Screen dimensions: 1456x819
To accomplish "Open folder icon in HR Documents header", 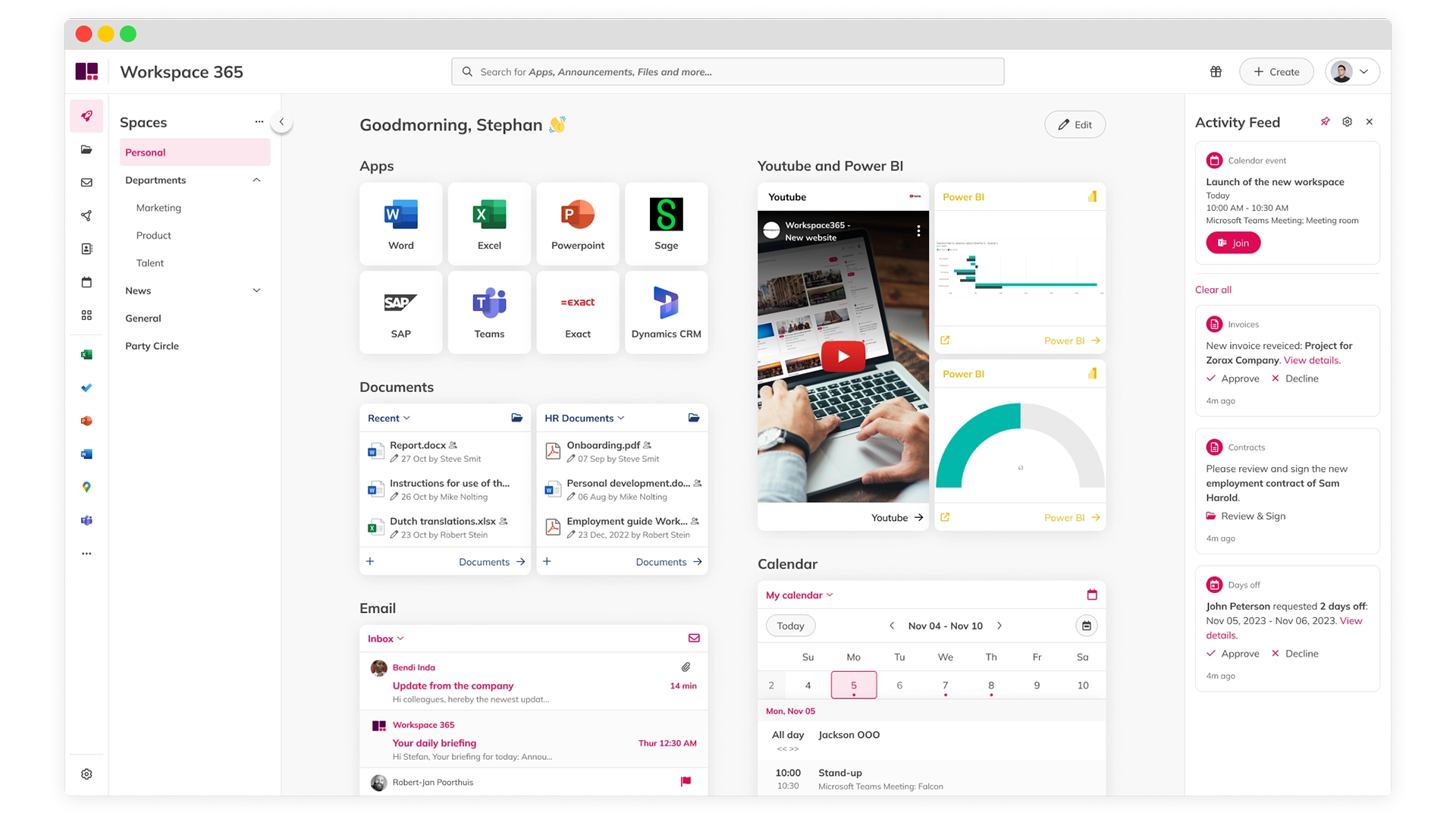I will pos(694,418).
